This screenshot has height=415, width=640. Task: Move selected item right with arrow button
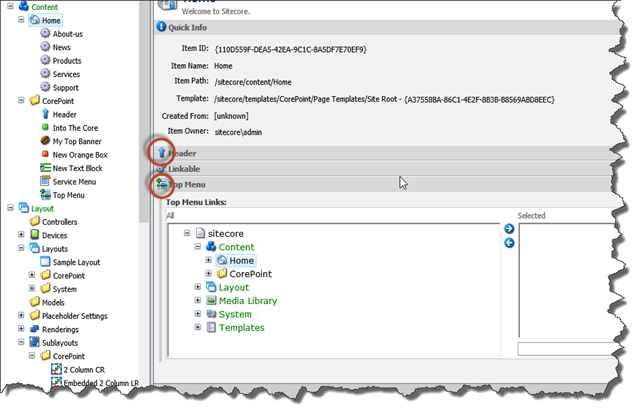[x=509, y=229]
